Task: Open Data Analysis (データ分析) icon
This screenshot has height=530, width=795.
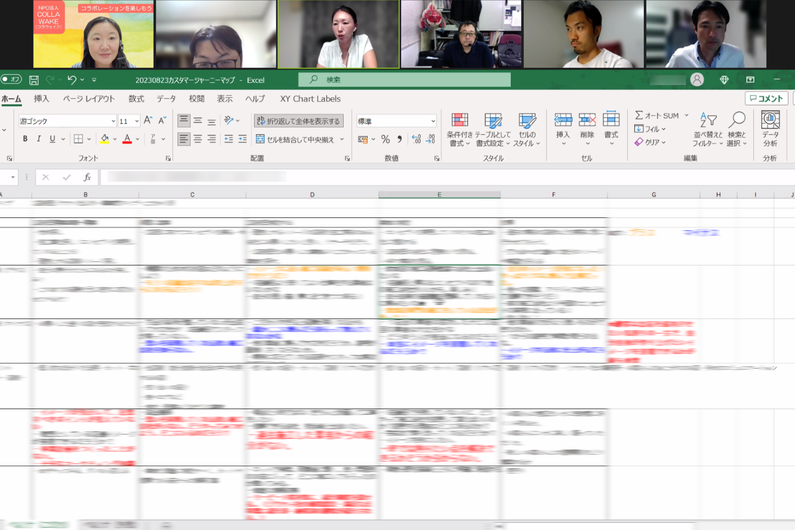Action: 770,129
